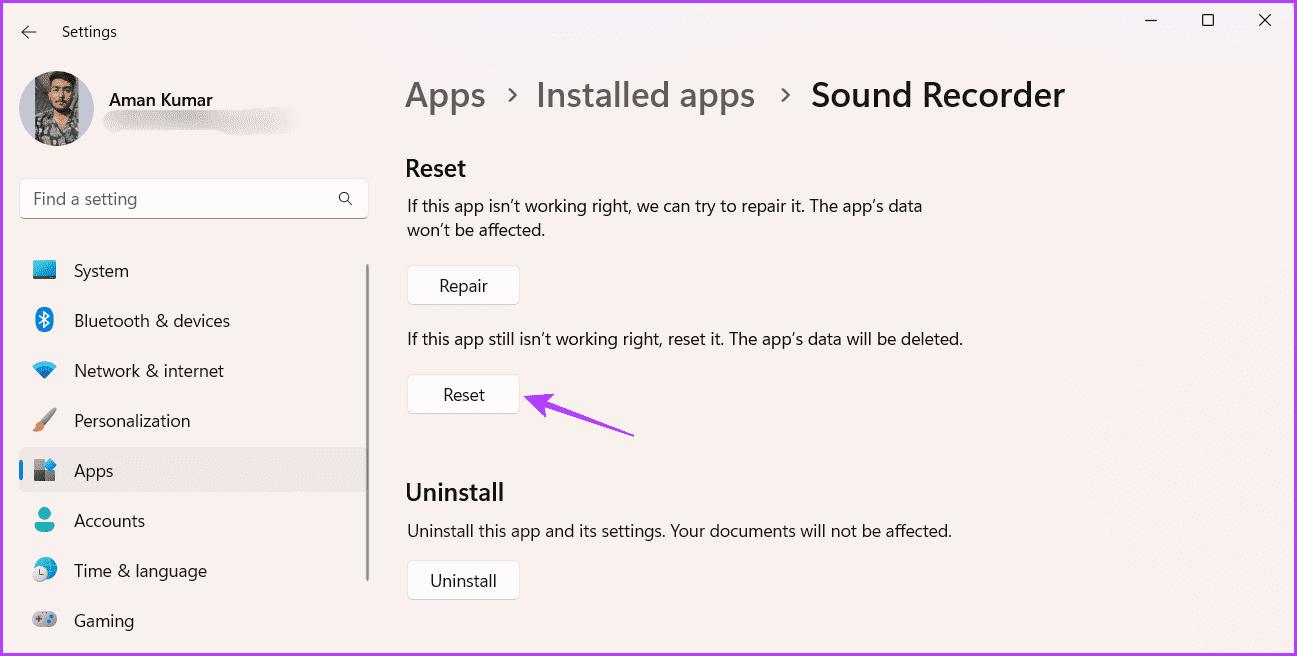Select the Bluetooth & devices icon
This screenshot has height=656, width=1297.
(44, 320)
